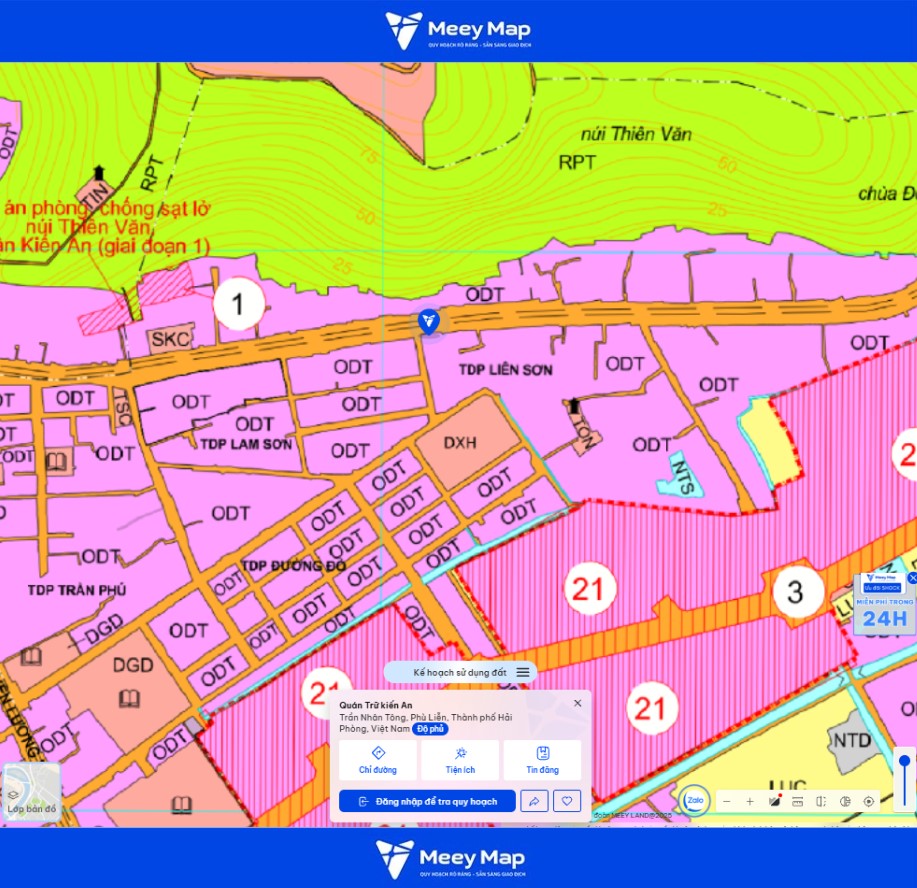917x888 pixels.
Task: Click the blue location pin marker on the map
Action: [x=429, y=321]
